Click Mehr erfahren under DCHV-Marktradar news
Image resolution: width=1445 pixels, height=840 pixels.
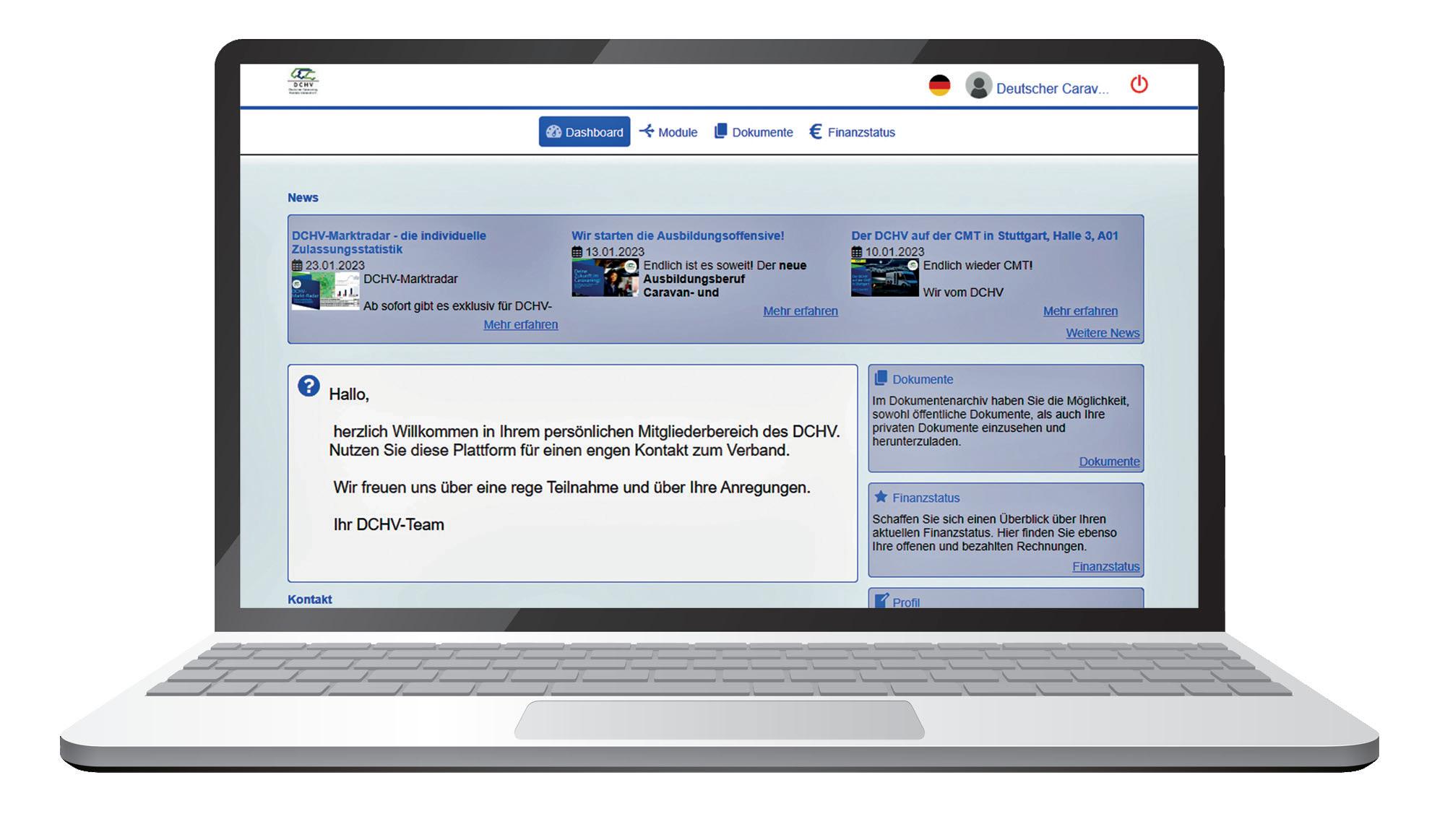pyautogui.click(x=520, y=325)
